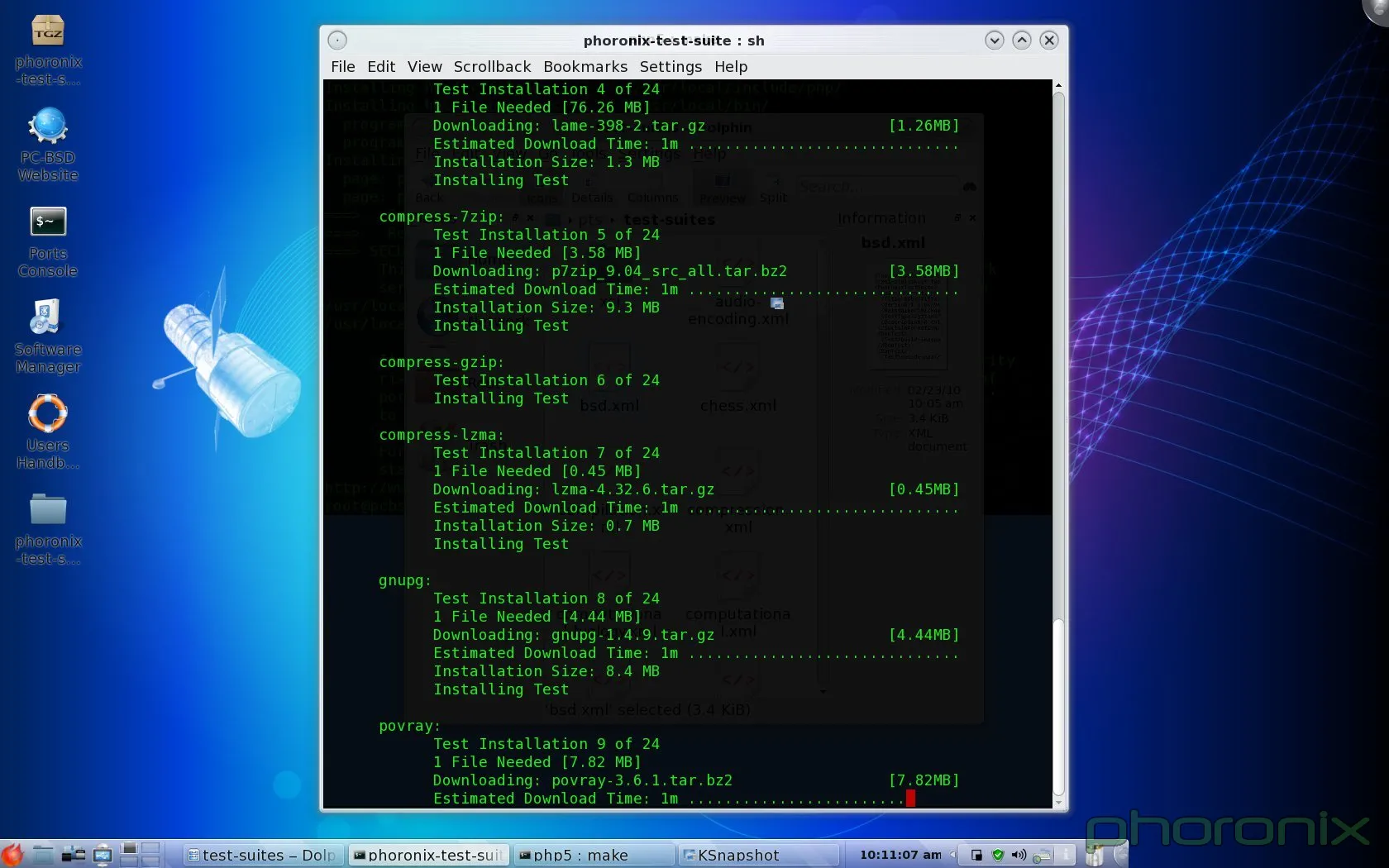Screen dimensions: 1389x868
Task: Open the Users Handbook desktop icon
Action: click(48, 432)
